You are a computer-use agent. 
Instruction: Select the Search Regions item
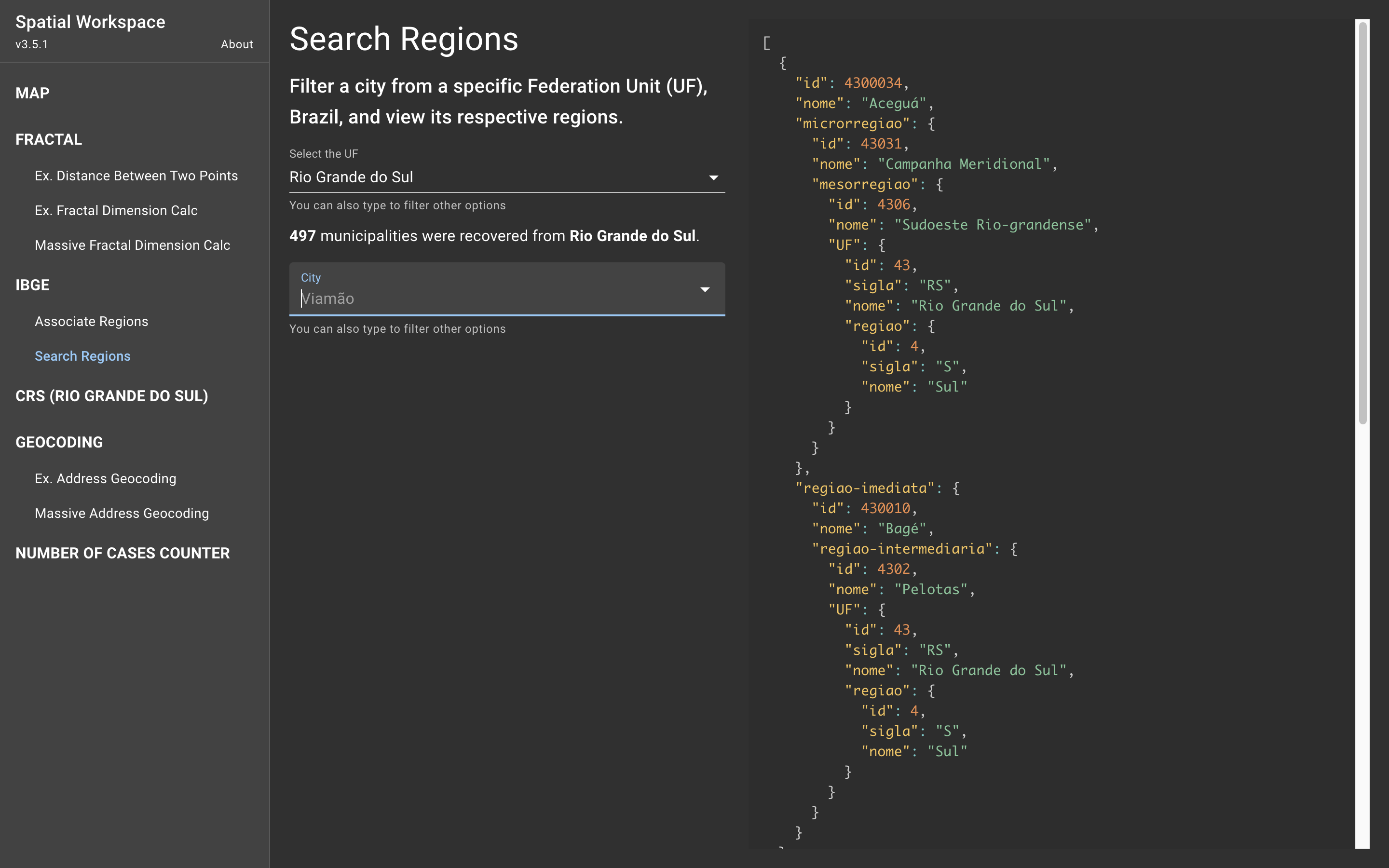click(x=82, y=356)
